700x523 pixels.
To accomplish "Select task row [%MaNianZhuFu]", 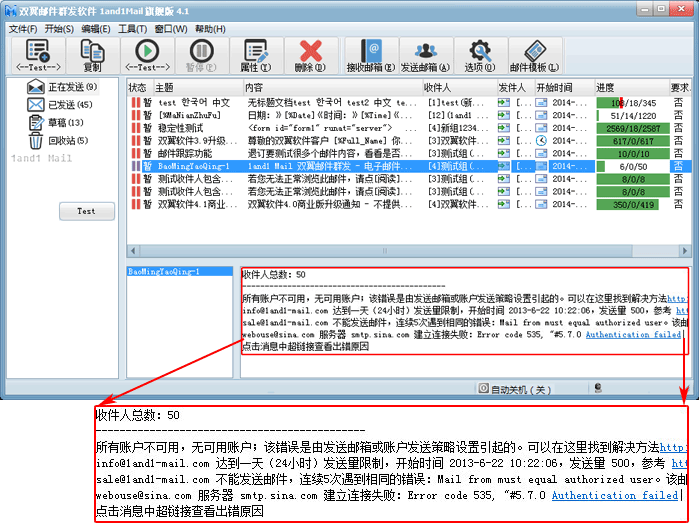I will [409, 115].
